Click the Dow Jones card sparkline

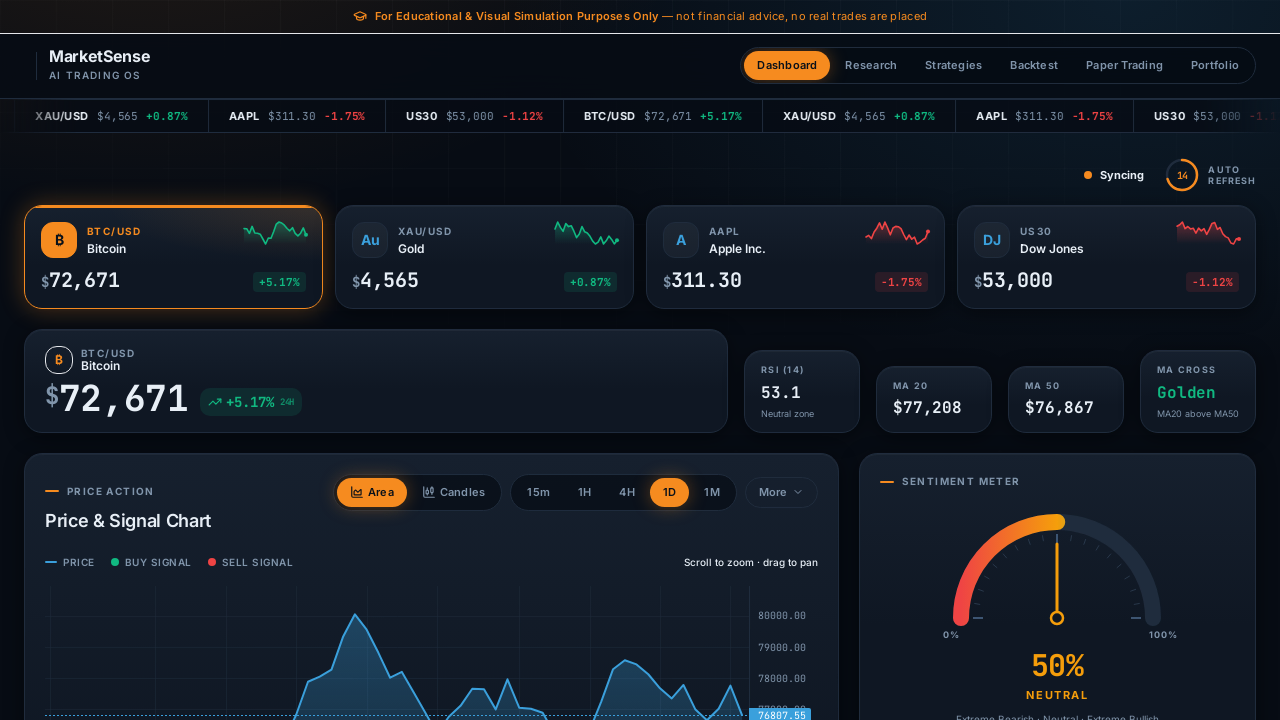[1209, 233]
